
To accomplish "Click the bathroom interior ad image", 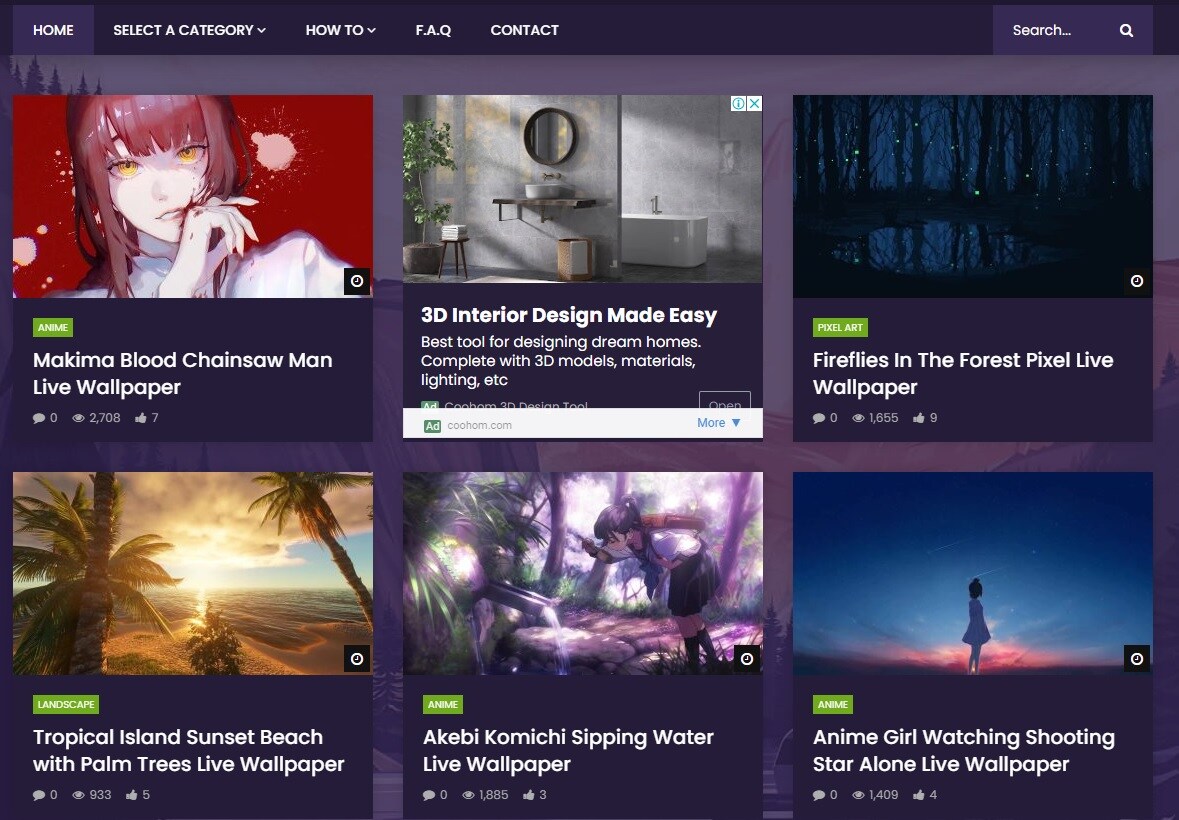I will [x=583, y=189].
